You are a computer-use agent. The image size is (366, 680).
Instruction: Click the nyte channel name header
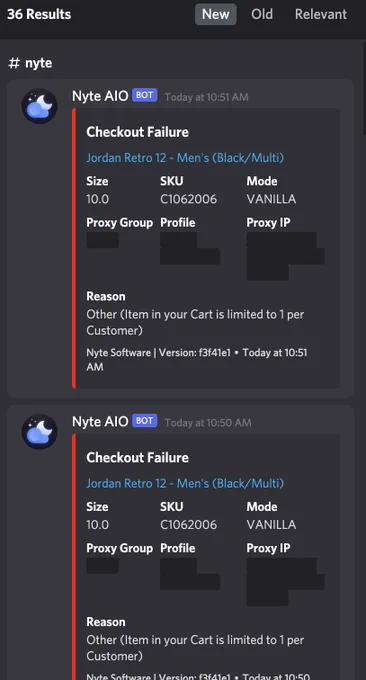[x=39, y=63]
